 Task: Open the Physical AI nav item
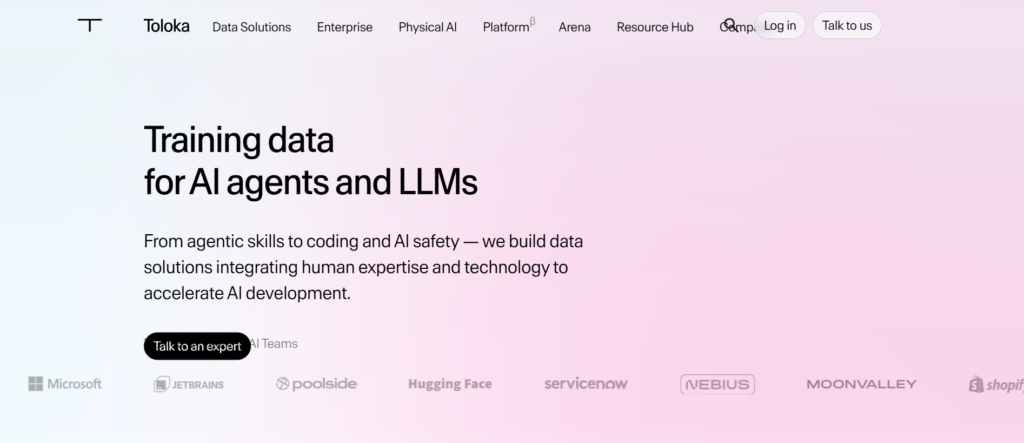(428, 27)
